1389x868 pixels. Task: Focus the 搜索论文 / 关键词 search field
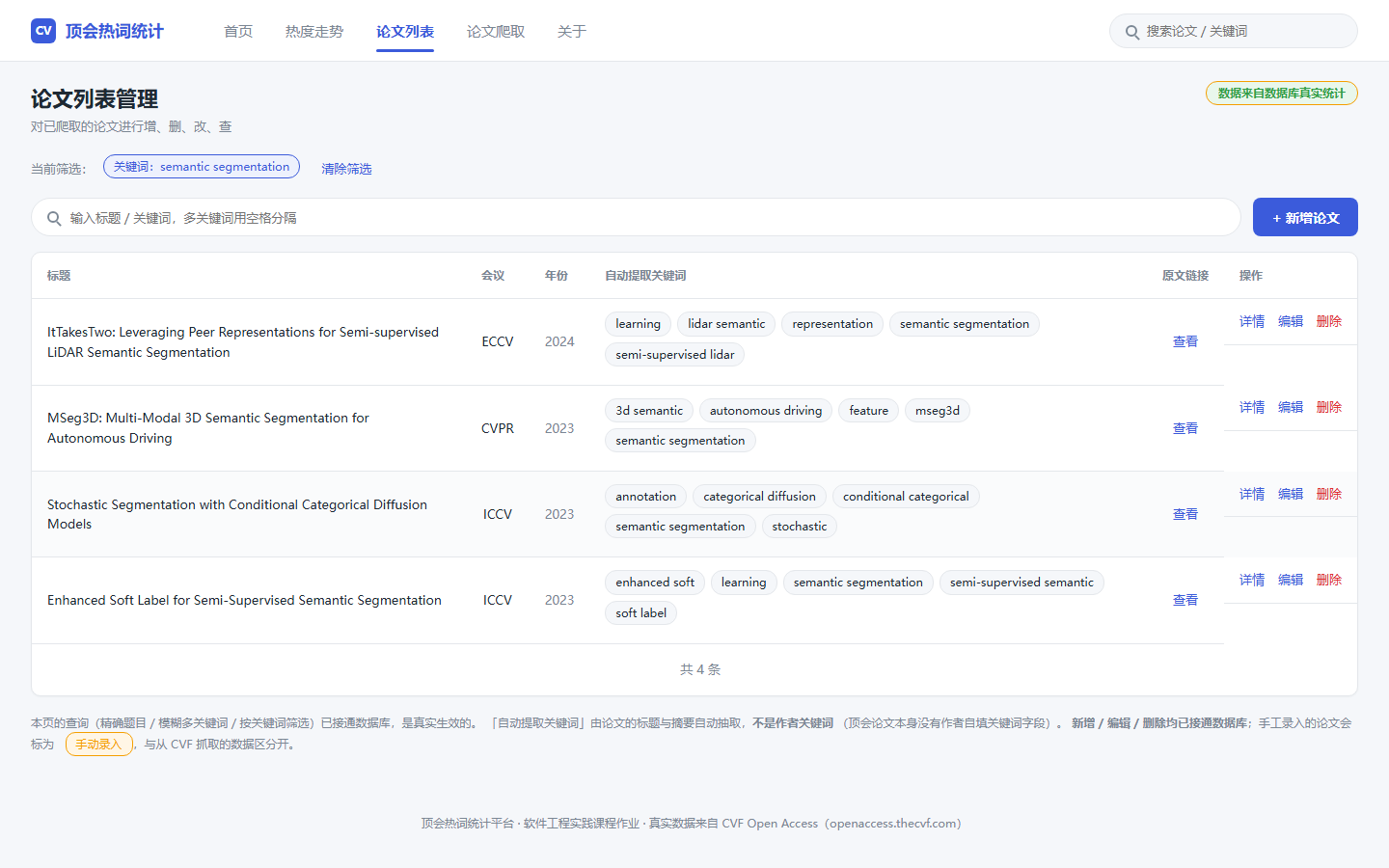(1234, 31)
